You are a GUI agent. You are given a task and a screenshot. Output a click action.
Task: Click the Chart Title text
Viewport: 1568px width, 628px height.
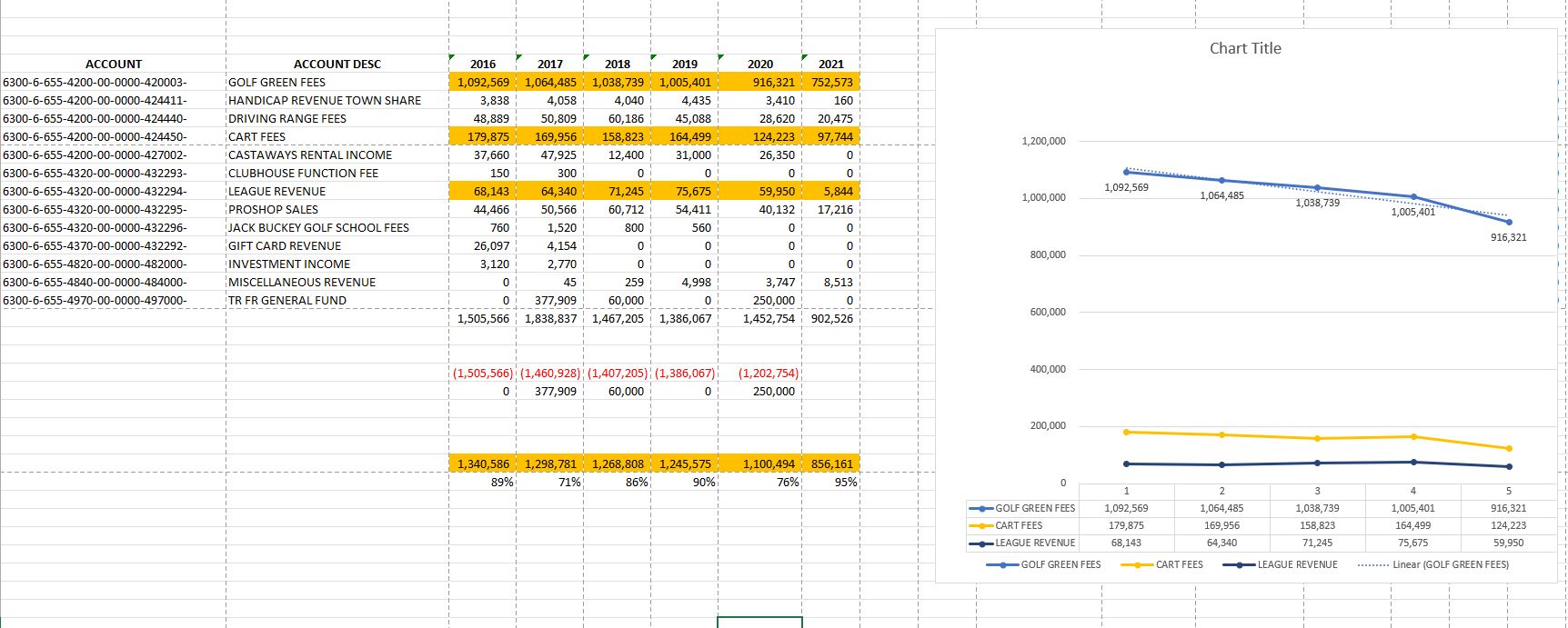1244,49
